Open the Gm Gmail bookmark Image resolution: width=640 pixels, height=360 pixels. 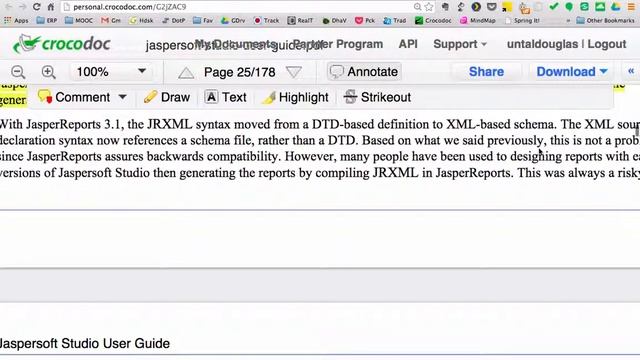coord(111,20)
